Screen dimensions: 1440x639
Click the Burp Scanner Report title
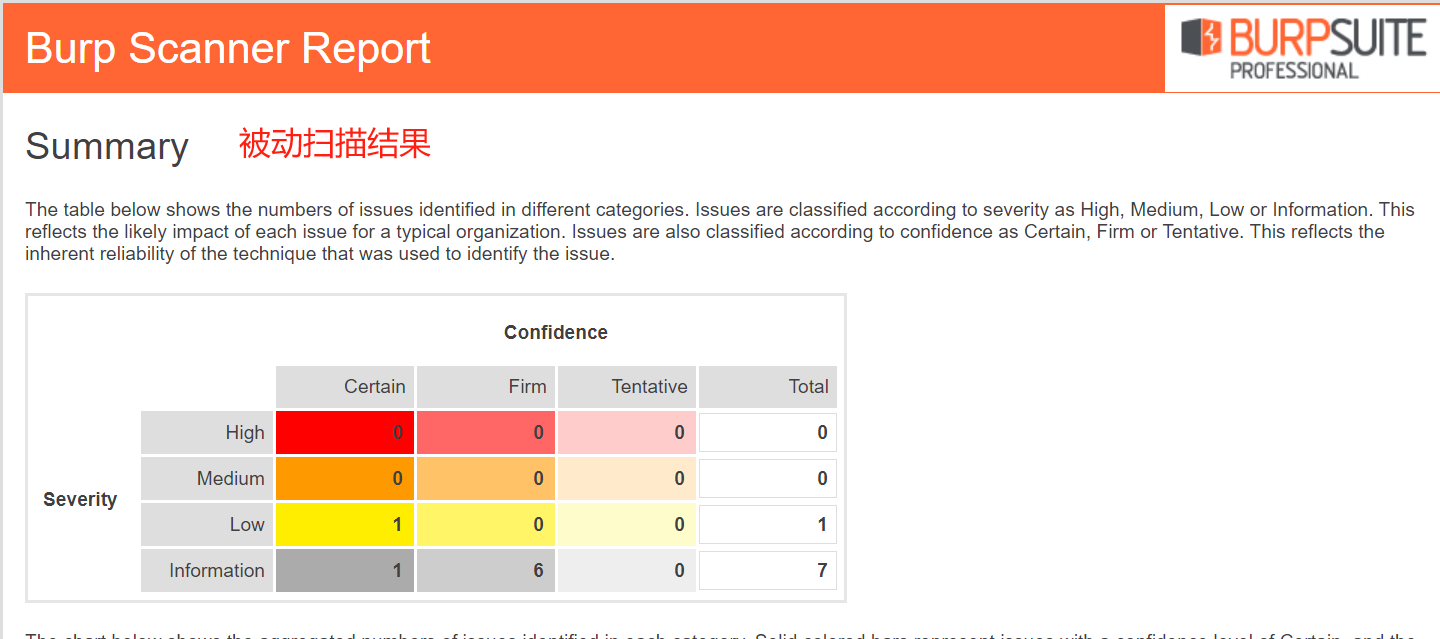pyautogui.click(x=228, y=48)
